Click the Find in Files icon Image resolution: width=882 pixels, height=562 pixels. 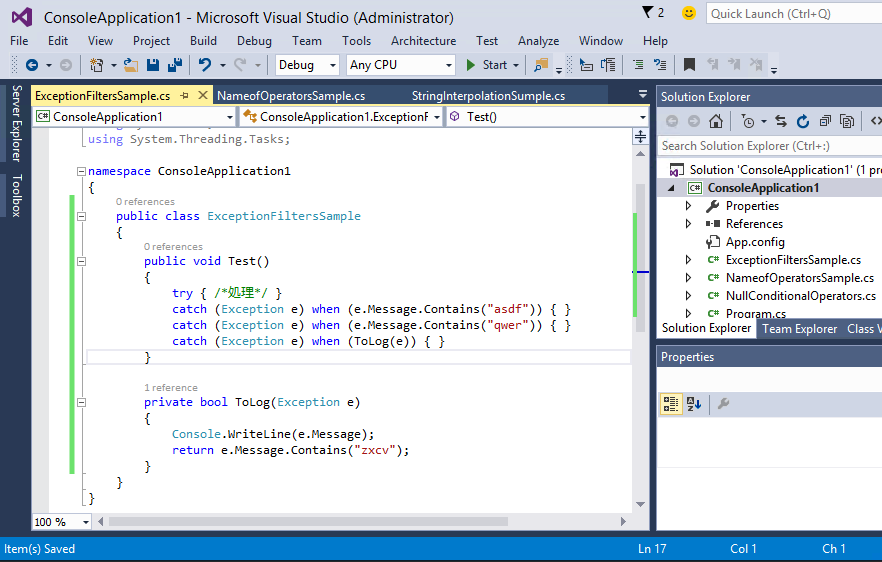(541, 65)
